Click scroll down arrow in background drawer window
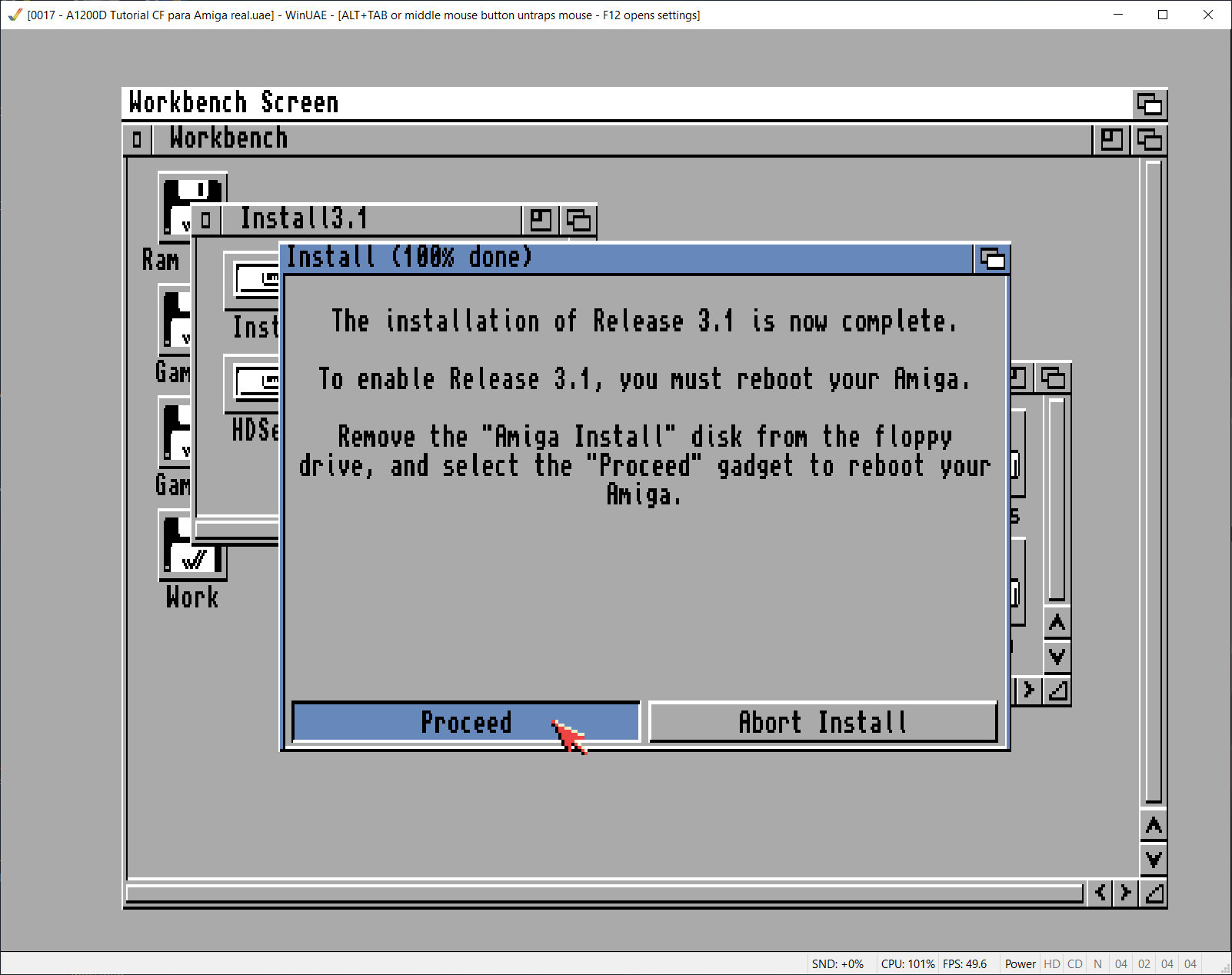1232x975 pixels. pyautogui.click(x=1057, y=656)
